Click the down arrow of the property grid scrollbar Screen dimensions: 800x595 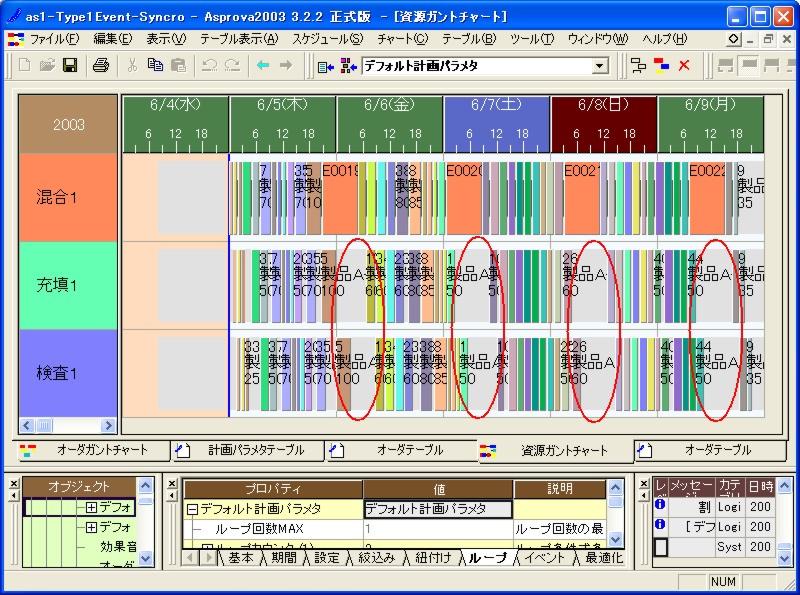(615, 539)
